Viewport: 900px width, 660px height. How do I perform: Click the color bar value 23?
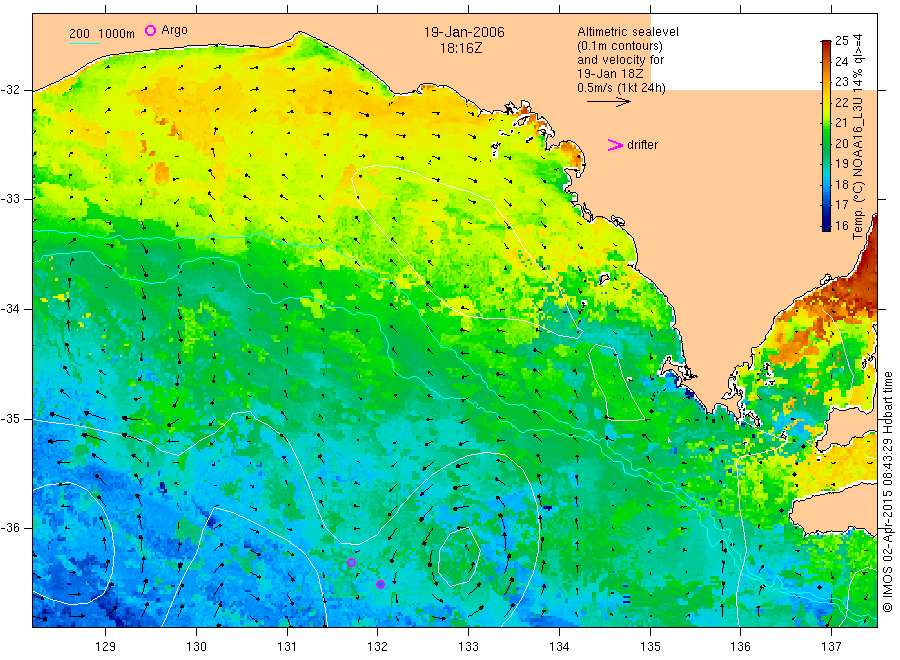tap(841, 81)
